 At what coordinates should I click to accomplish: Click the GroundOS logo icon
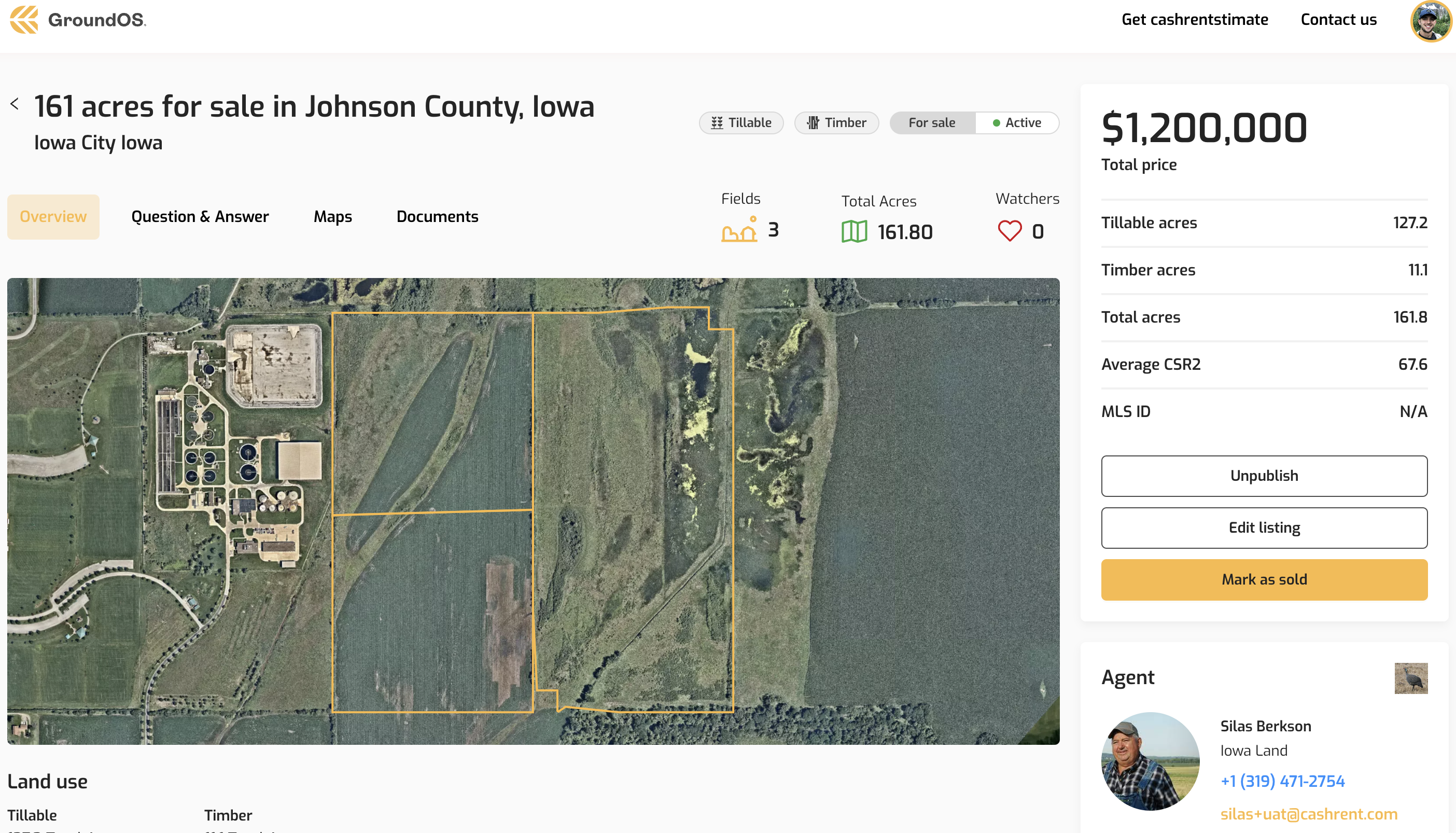(x=24, y=20)
